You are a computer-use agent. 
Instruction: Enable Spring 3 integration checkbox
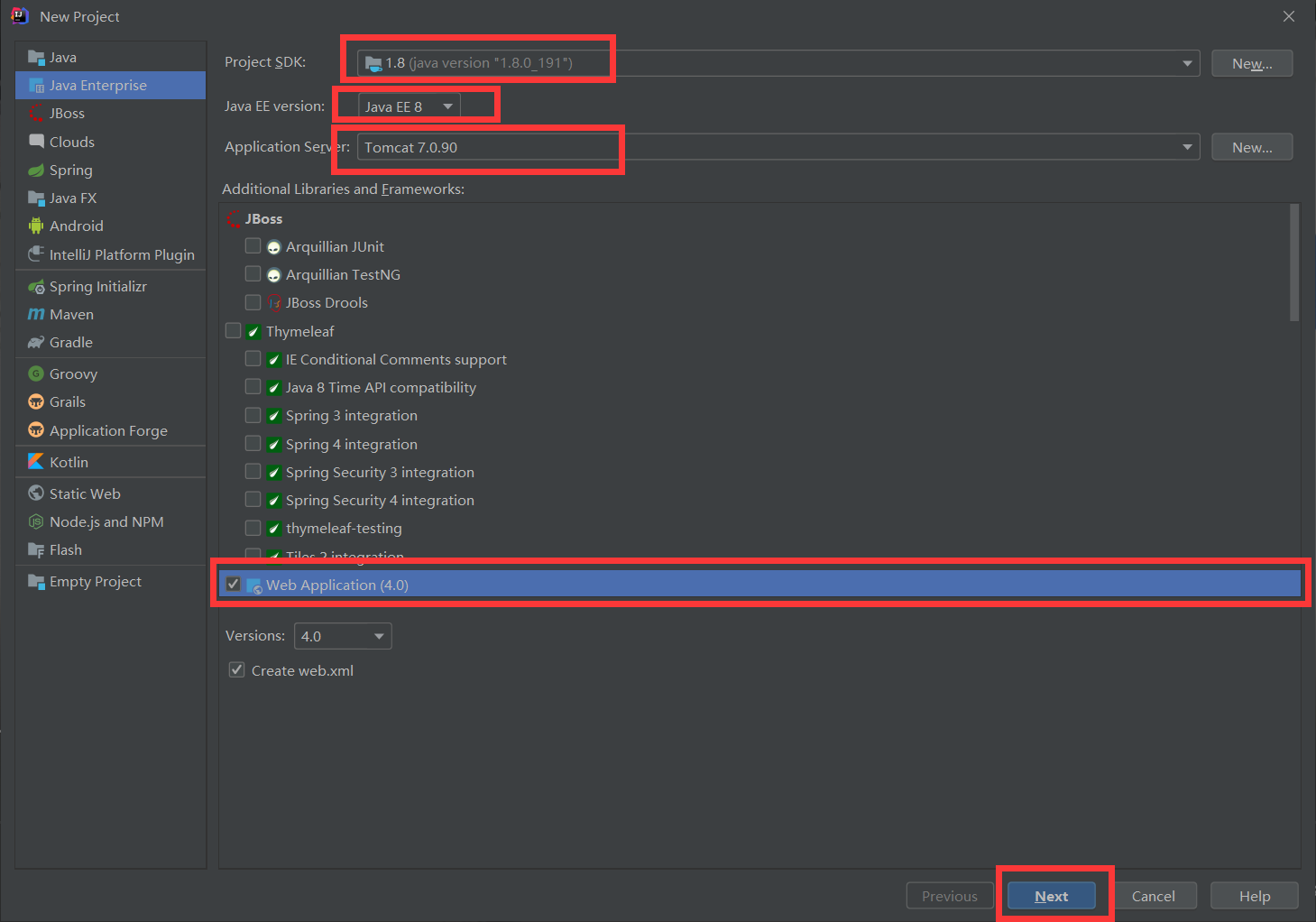tap(253, 415)
